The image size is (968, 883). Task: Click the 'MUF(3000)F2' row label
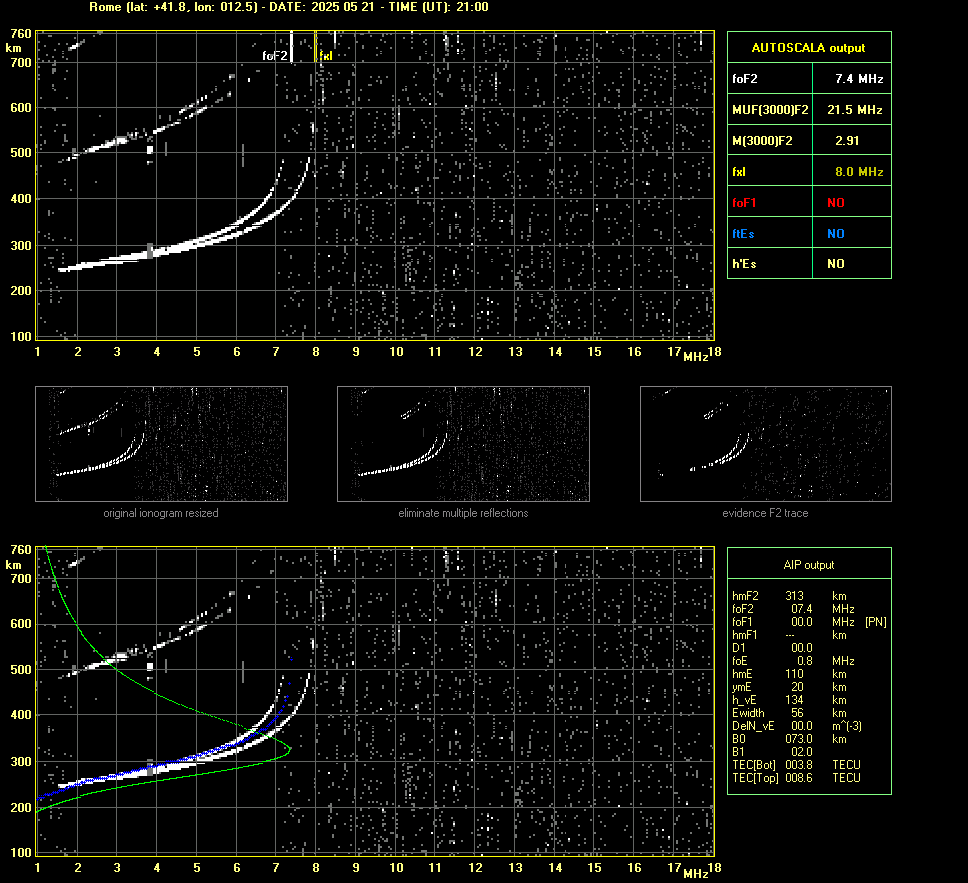pyautogui.click(x=770, y=110)
